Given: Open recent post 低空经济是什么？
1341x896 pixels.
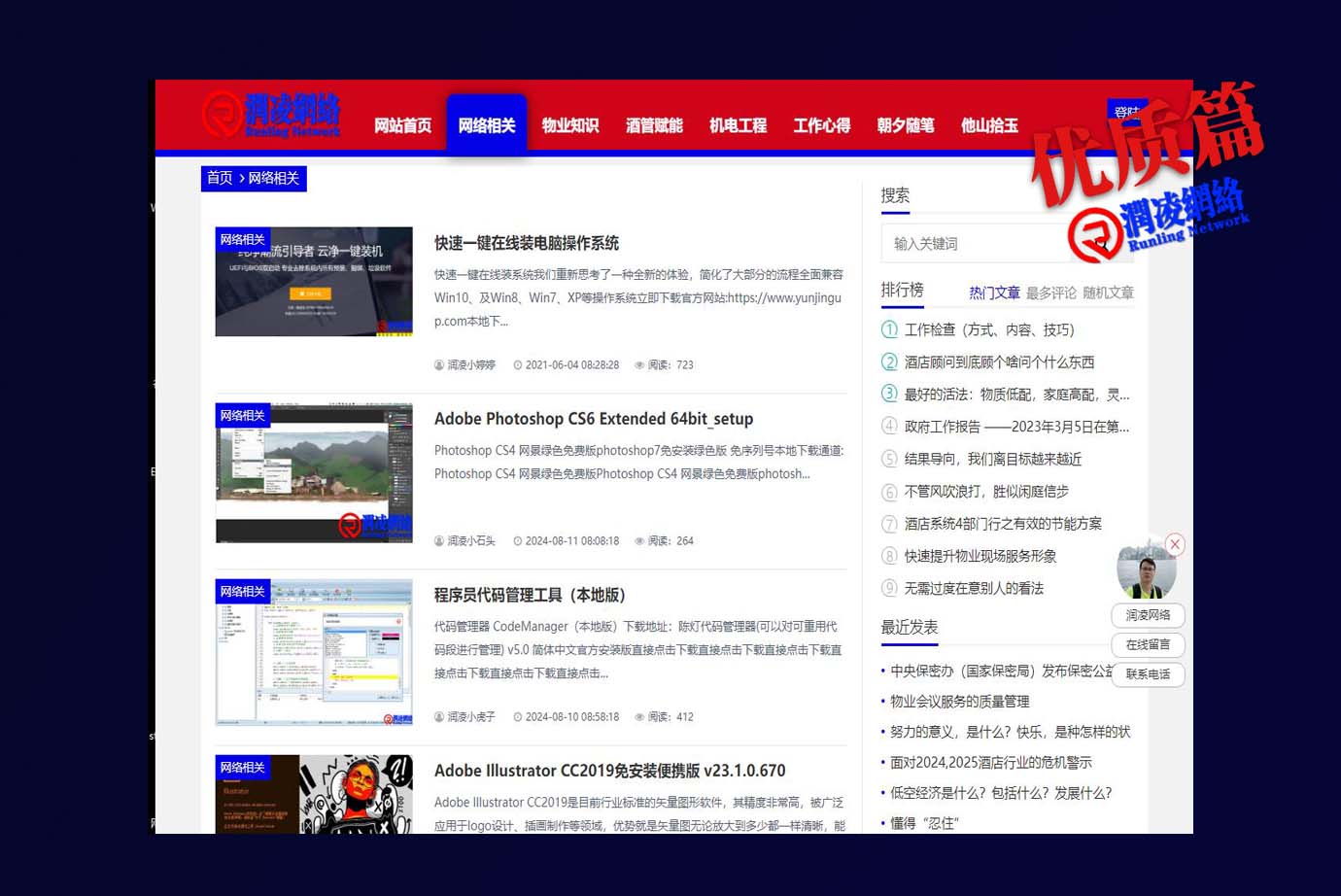Looking at the screenshot, I should click(x=1001, y=793).
